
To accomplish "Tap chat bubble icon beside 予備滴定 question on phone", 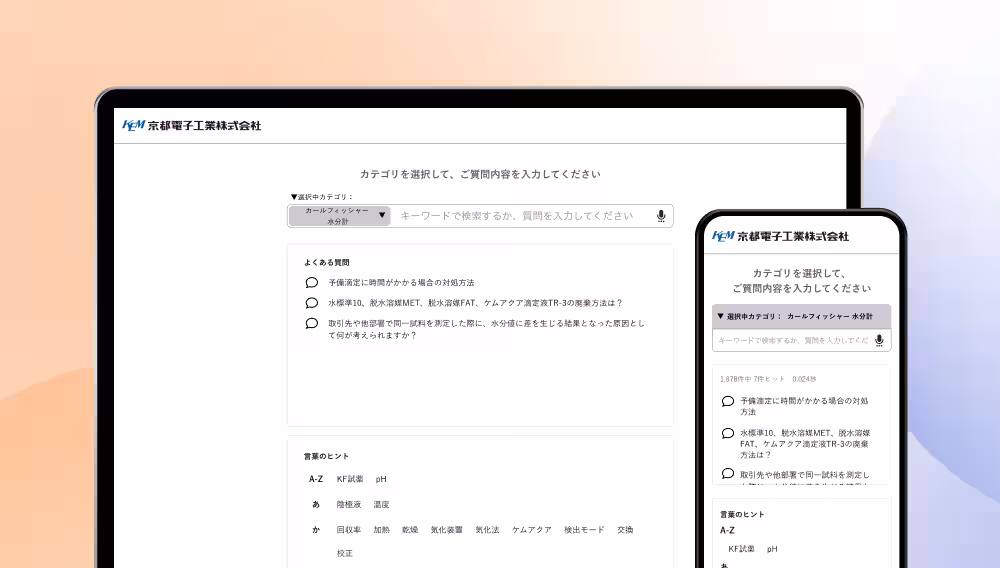I will tap(728, 401).
